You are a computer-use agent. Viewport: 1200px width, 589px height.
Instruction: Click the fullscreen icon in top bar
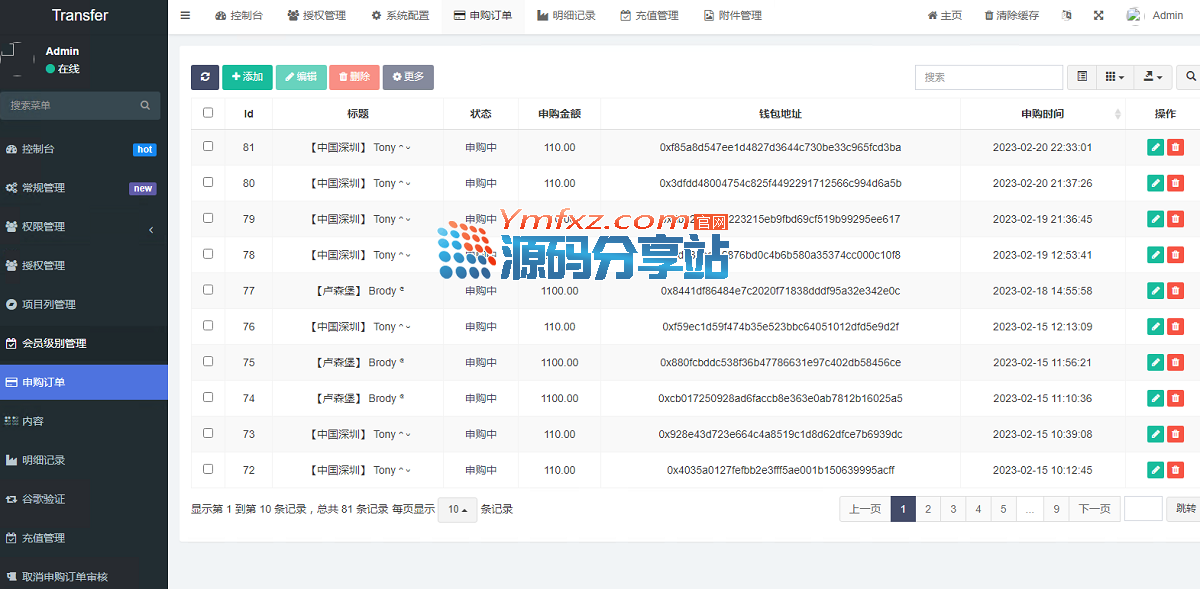point(1099,16)
